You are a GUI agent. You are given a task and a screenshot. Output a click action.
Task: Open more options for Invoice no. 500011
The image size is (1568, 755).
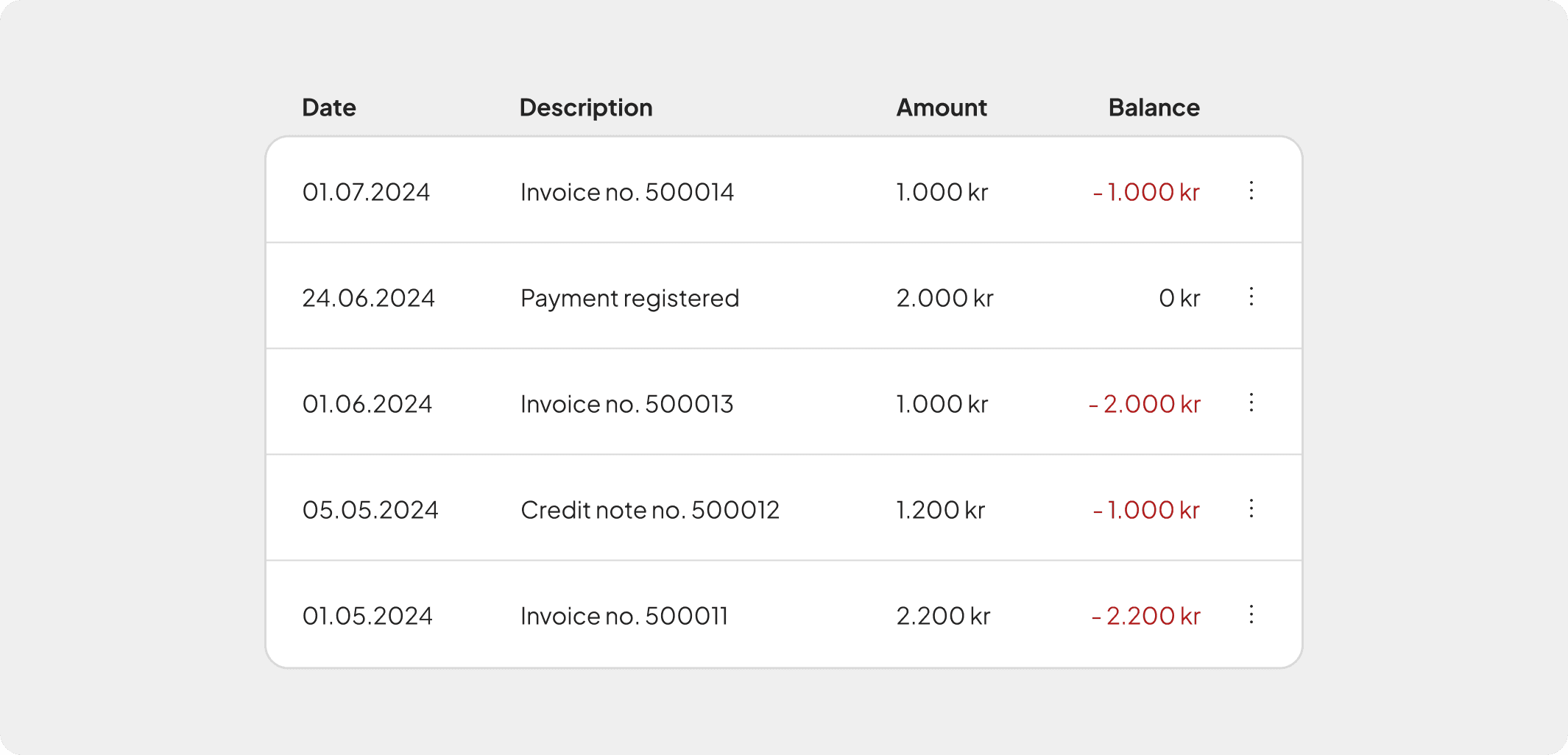(1251, 614)
